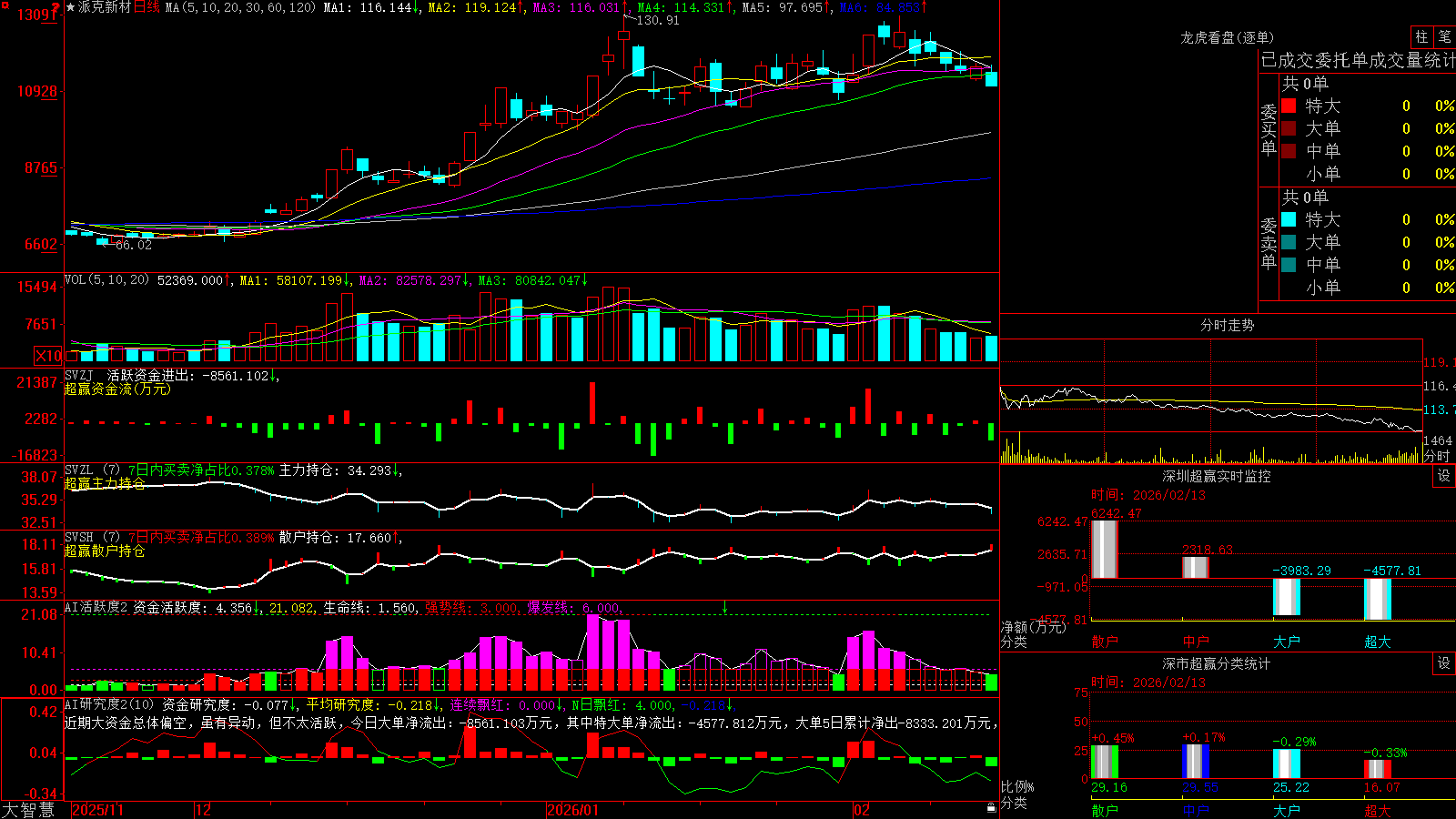Image resolution: width=1456 pixels, height=819 pixels.
Task: Click the 散户 ratio bar labeled 29.16
Action: [x=1105, y=762]
